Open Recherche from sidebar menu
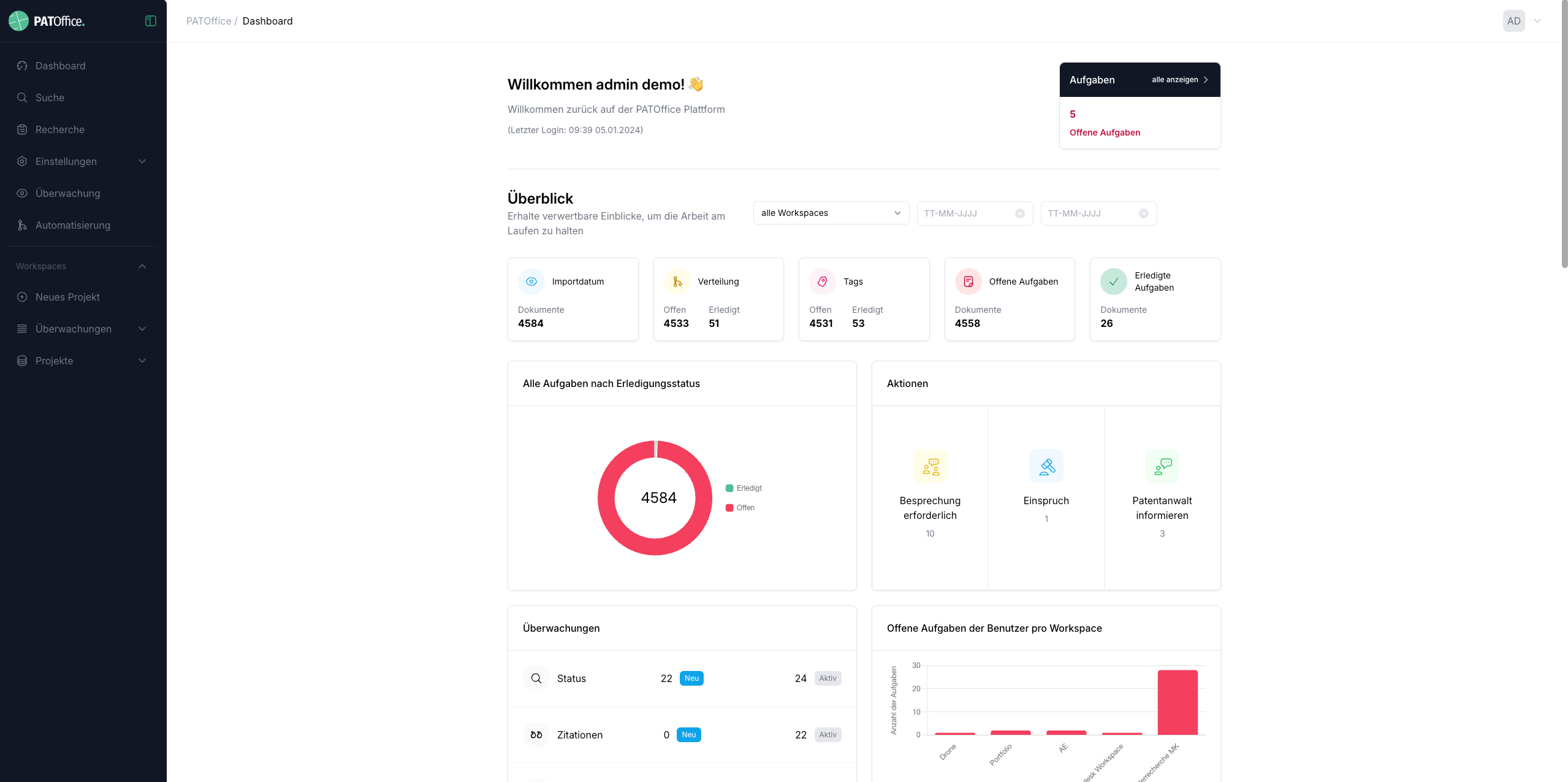Image resolution: width=1568 pixels, height=782 pixels. [x=60, y=129]
